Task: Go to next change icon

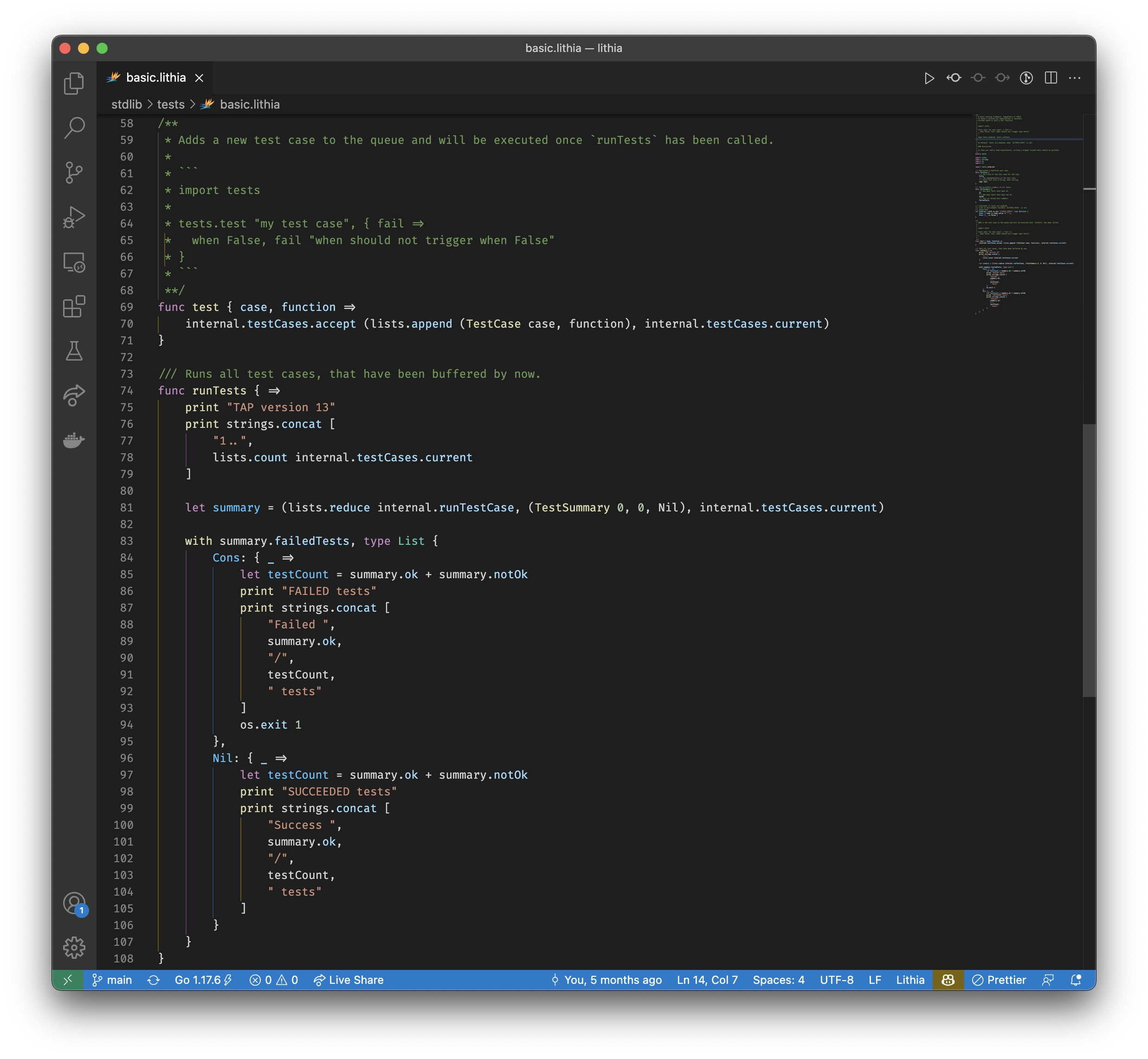Action: 1002,78
